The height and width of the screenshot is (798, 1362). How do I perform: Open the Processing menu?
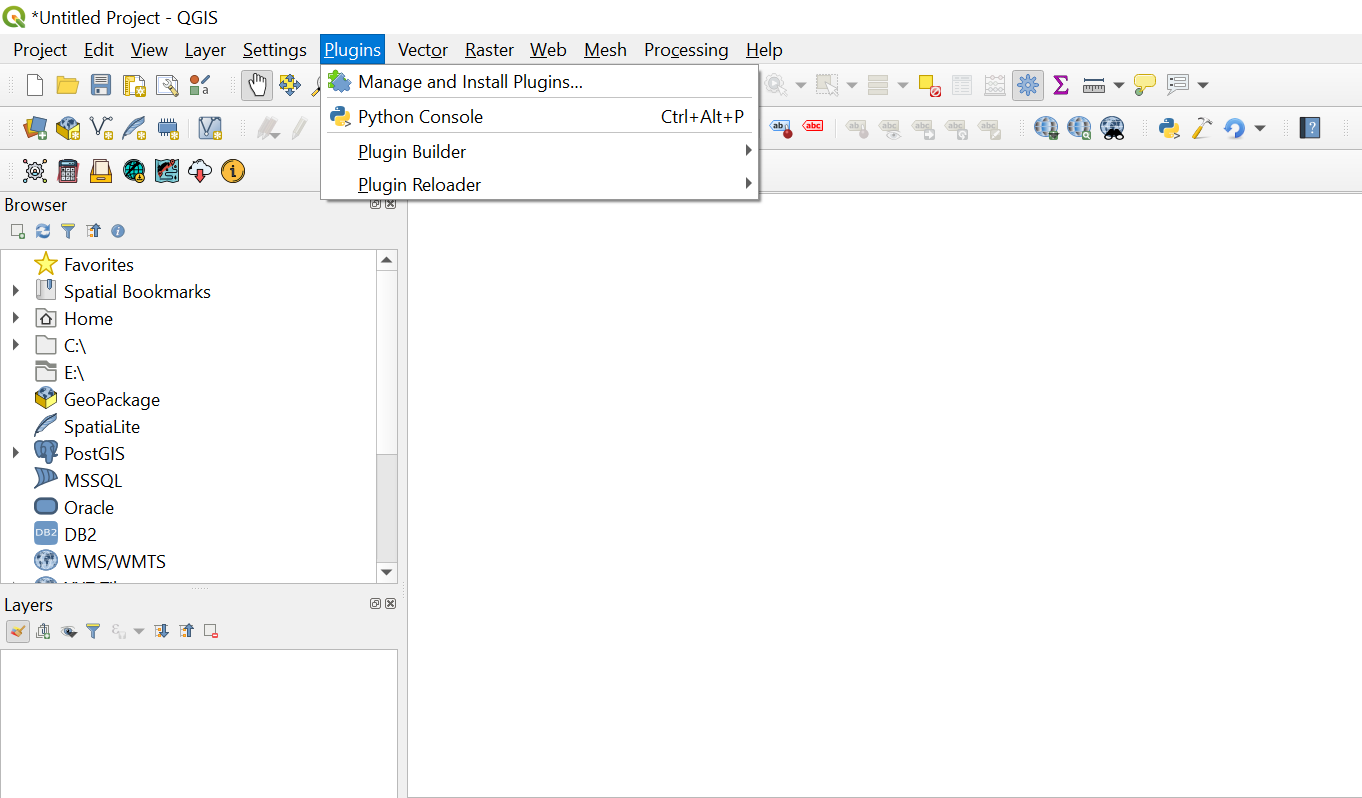coord(686,50)
